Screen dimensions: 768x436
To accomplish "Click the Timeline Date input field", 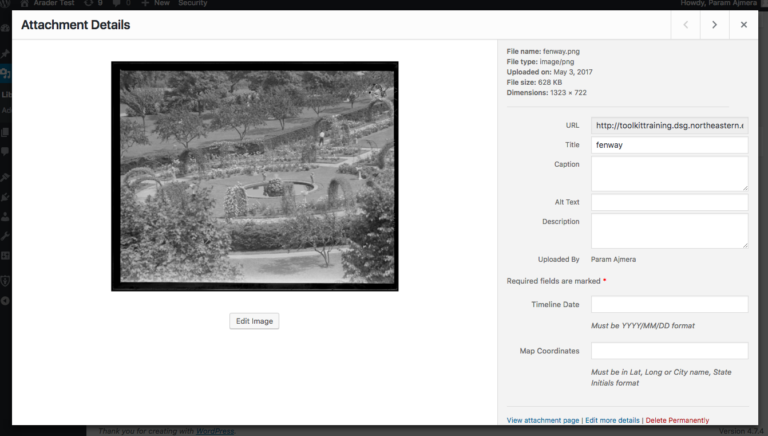I will 669,304.
